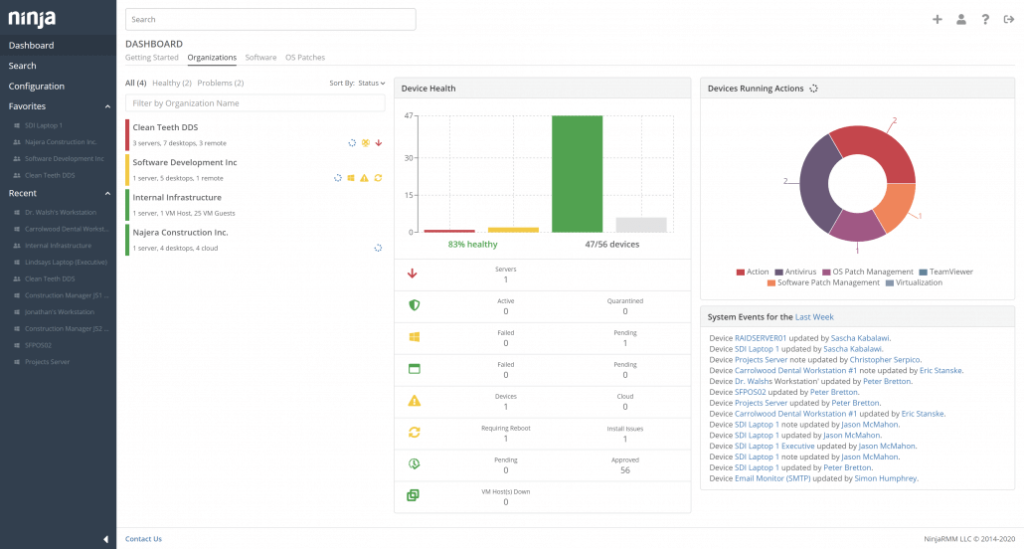Screen dimensions: 1024x549
Task: Click the Ninja logo
Action: coord(32,18)
